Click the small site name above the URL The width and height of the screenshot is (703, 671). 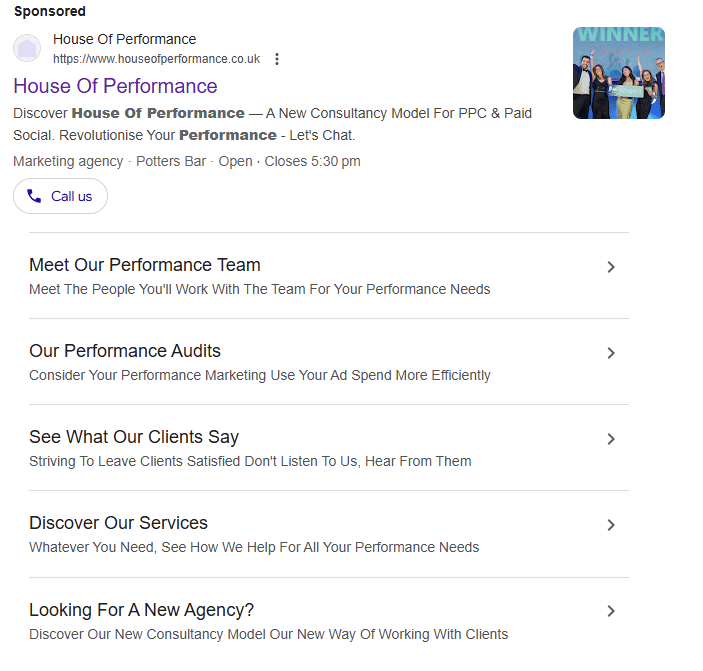(x=124, y=39)
